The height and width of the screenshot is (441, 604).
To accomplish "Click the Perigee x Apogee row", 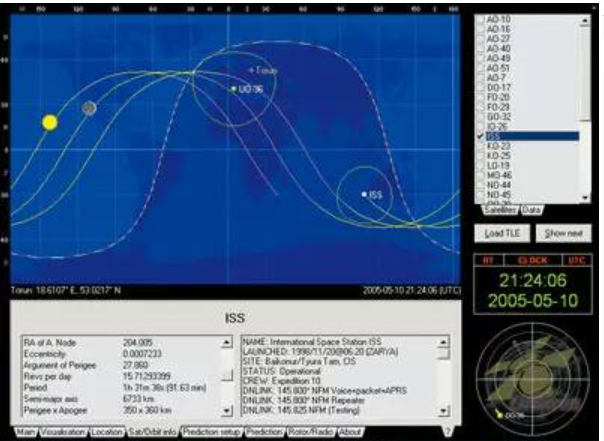I will 122,411.
